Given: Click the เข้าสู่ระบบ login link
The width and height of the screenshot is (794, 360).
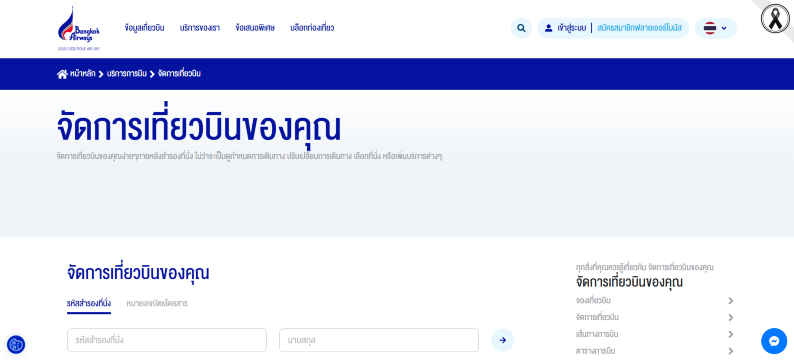Looking at the screenshot, I should 572,28.
